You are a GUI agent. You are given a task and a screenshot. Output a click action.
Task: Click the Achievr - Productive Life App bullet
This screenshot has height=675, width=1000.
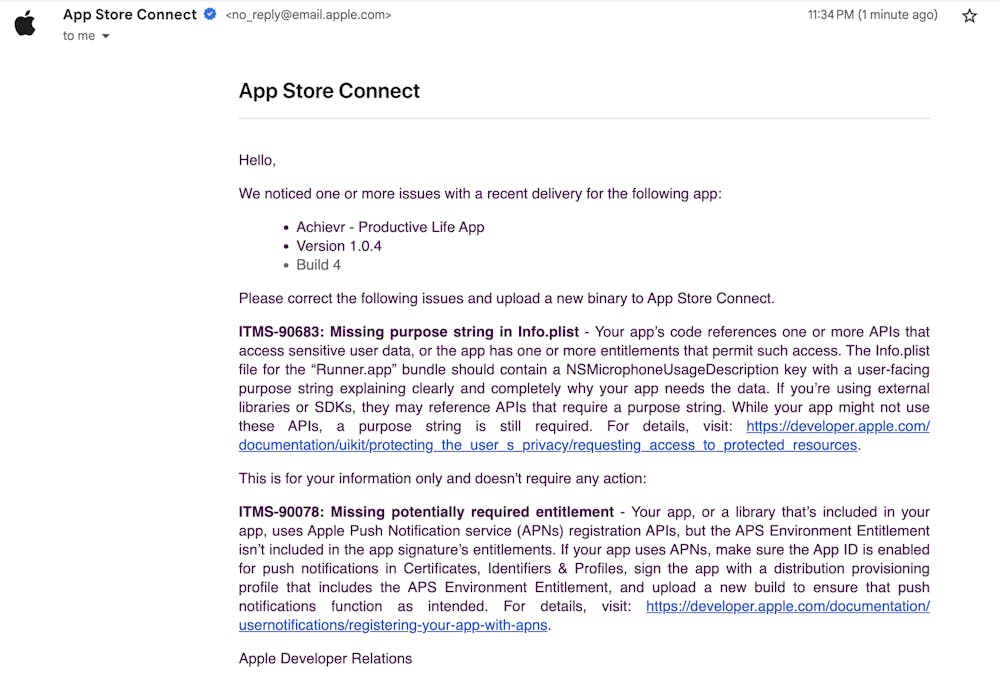390,227
